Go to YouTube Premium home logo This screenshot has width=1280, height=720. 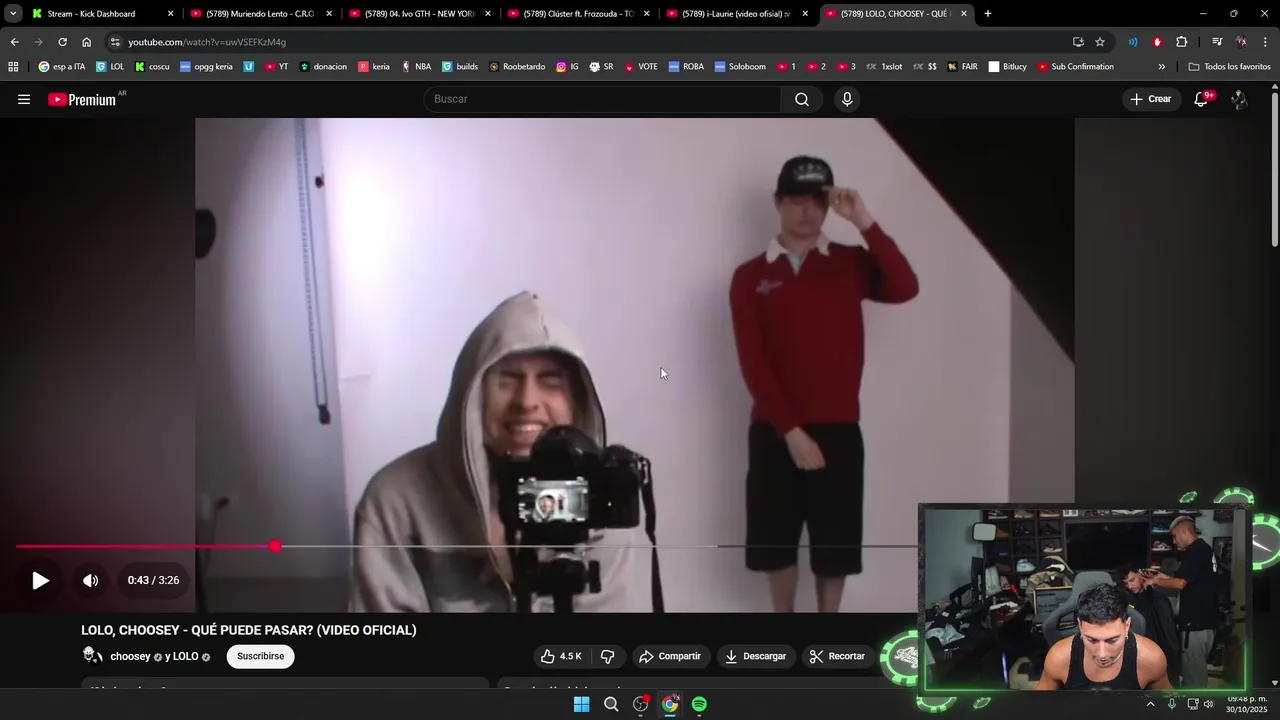pyautogui.click(x=82, y=100)
